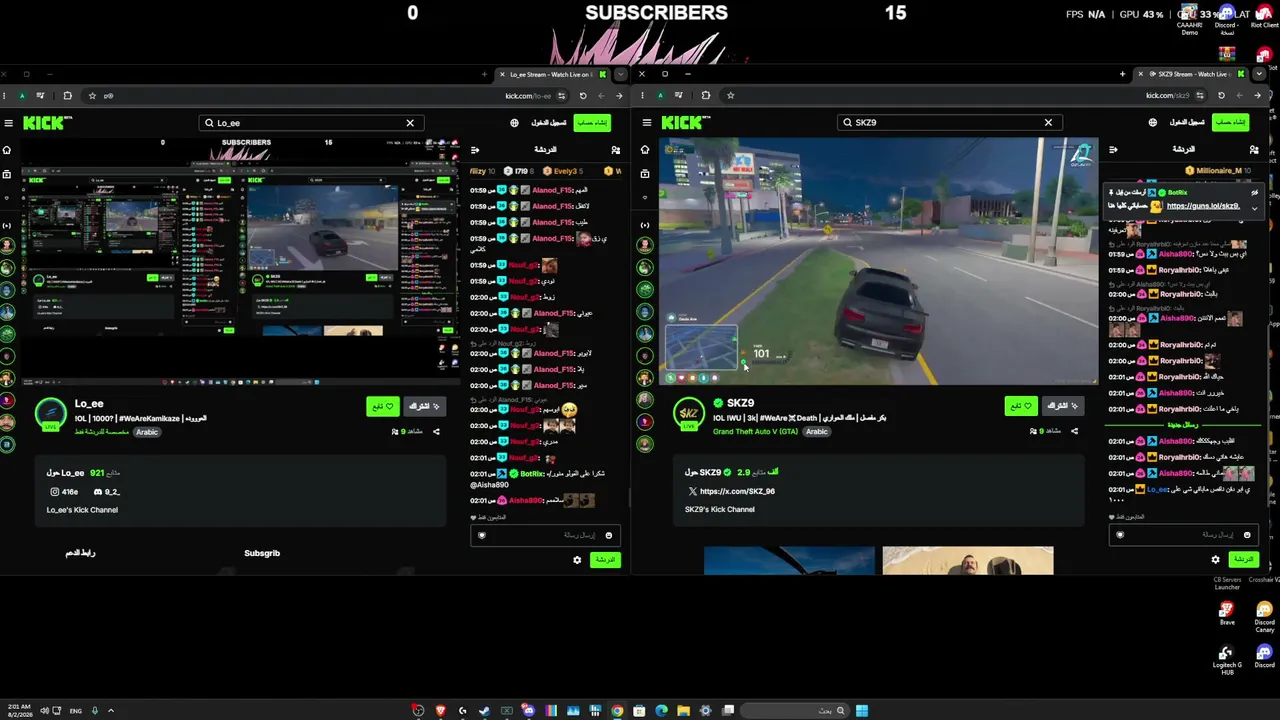
Task: Bookmark the page in the SKZ9 browser window
Action: pos(730,96)
